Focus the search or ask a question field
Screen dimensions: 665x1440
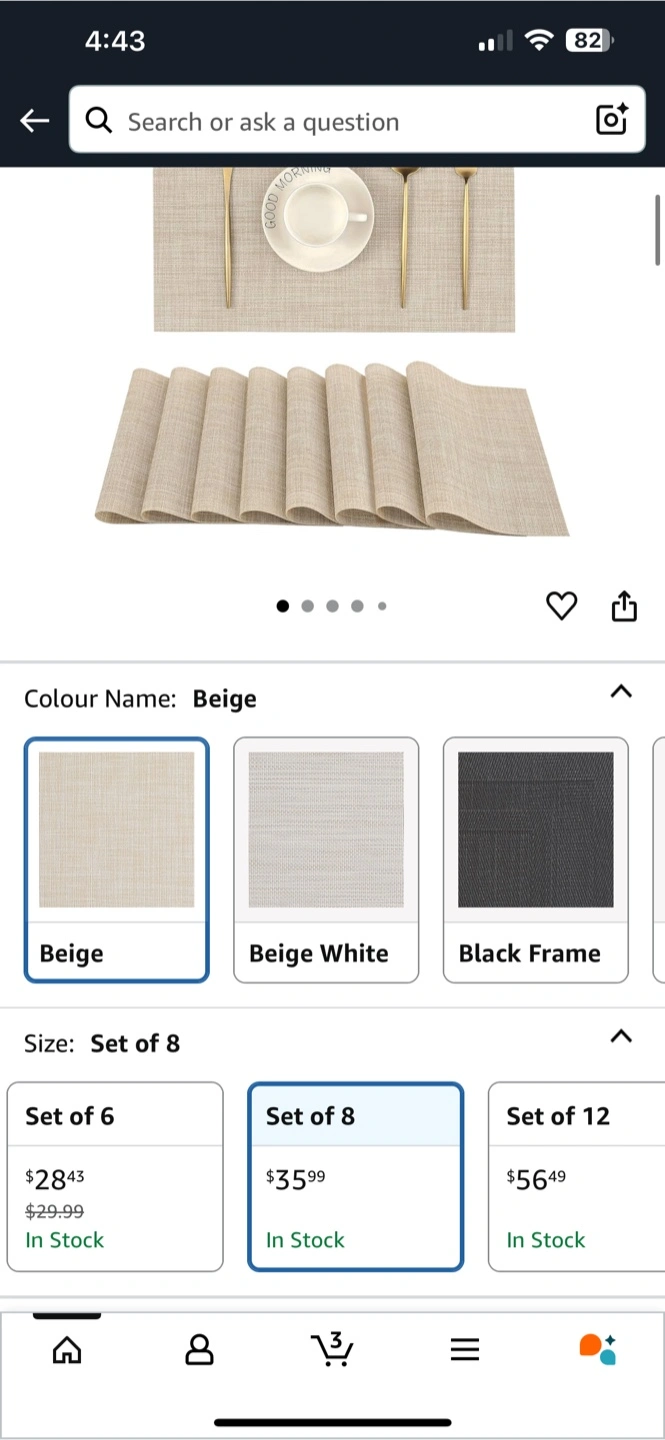click(x=357, y=119)
